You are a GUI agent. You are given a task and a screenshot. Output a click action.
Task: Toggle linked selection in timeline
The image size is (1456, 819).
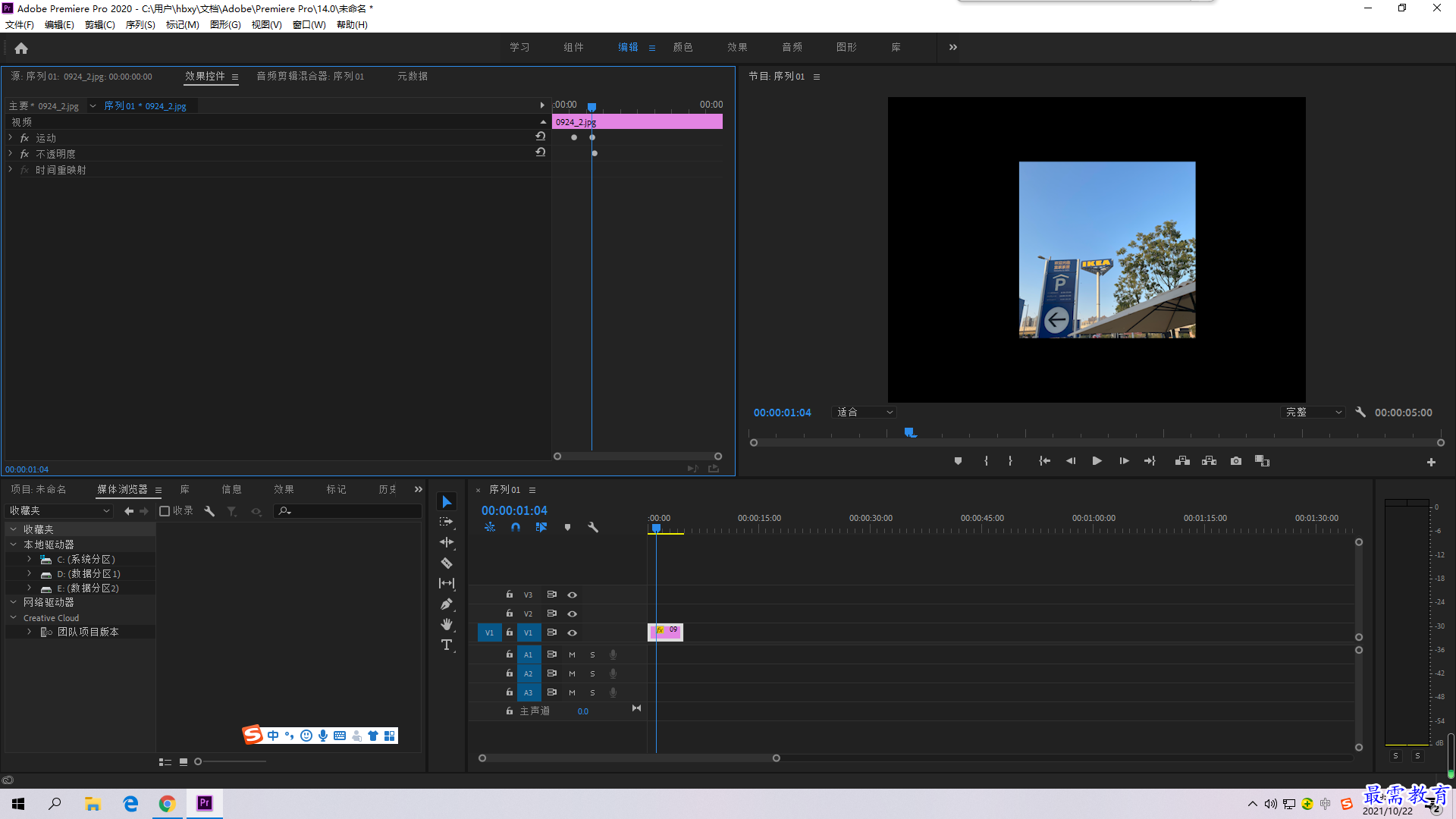coord(541,527)
